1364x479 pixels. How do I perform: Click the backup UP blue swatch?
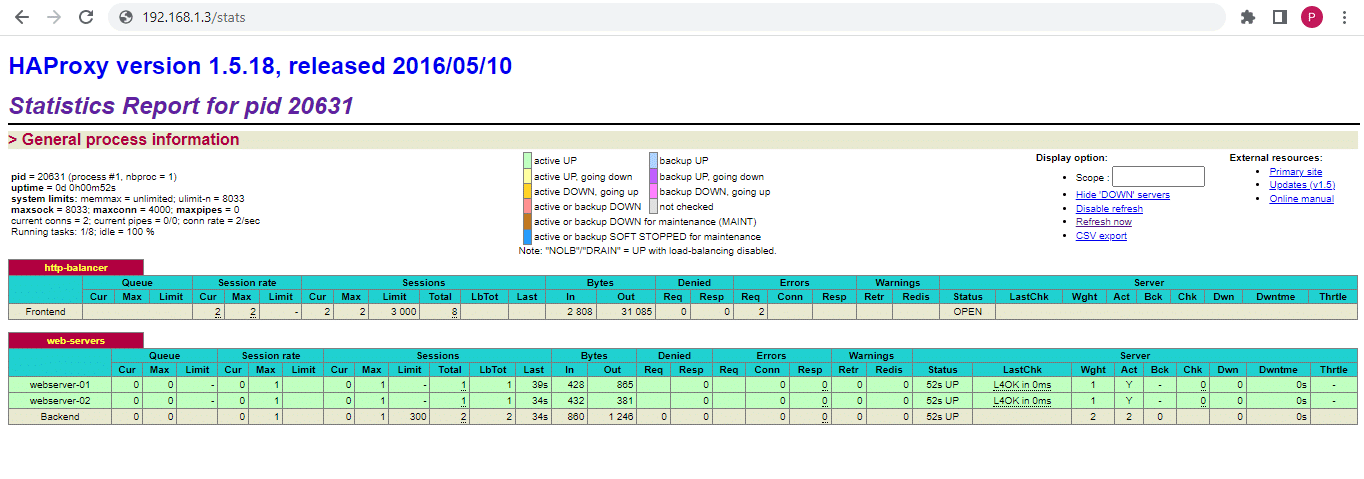(653, 160)
